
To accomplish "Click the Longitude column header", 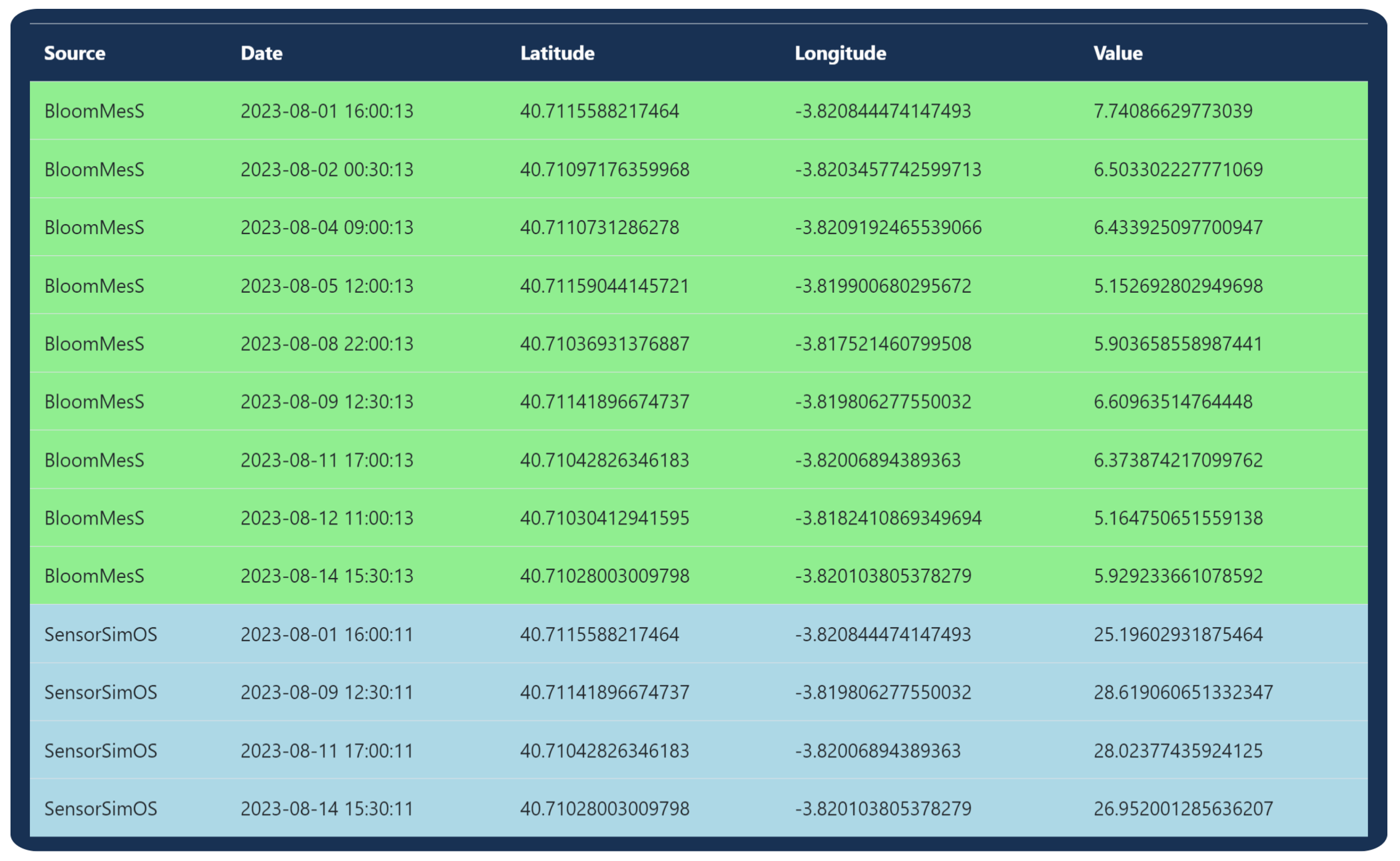I will tap(840, 53).
